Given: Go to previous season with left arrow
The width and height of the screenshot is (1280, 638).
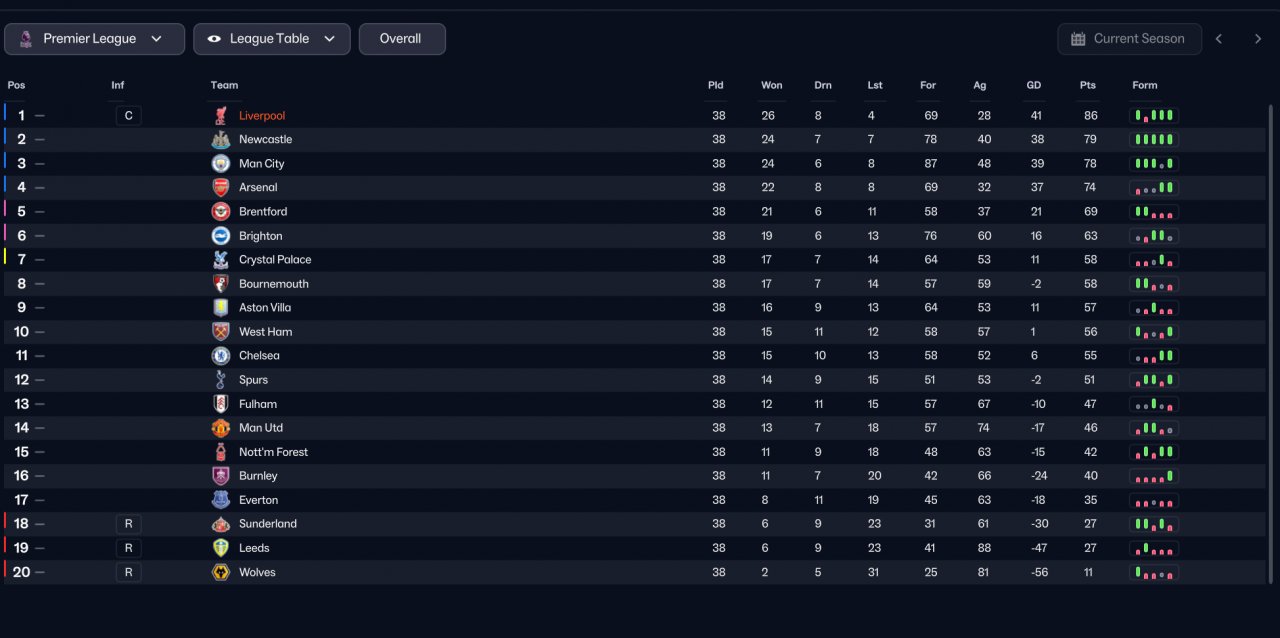Looking at the screenshot, I should (1219, 39).
